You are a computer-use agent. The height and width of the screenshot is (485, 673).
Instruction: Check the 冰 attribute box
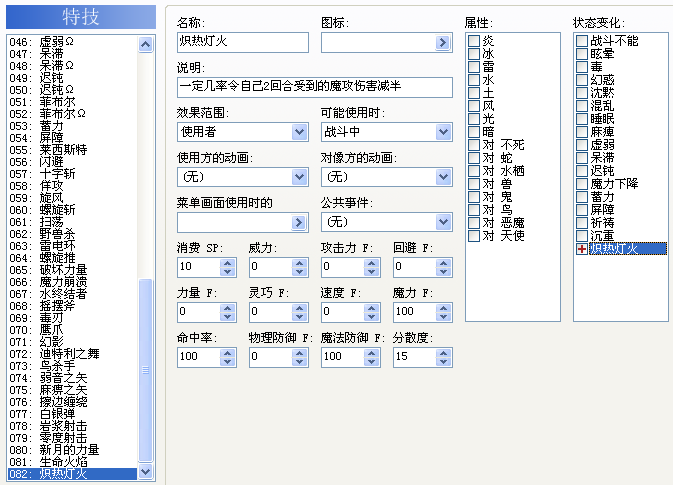[474, 54]
